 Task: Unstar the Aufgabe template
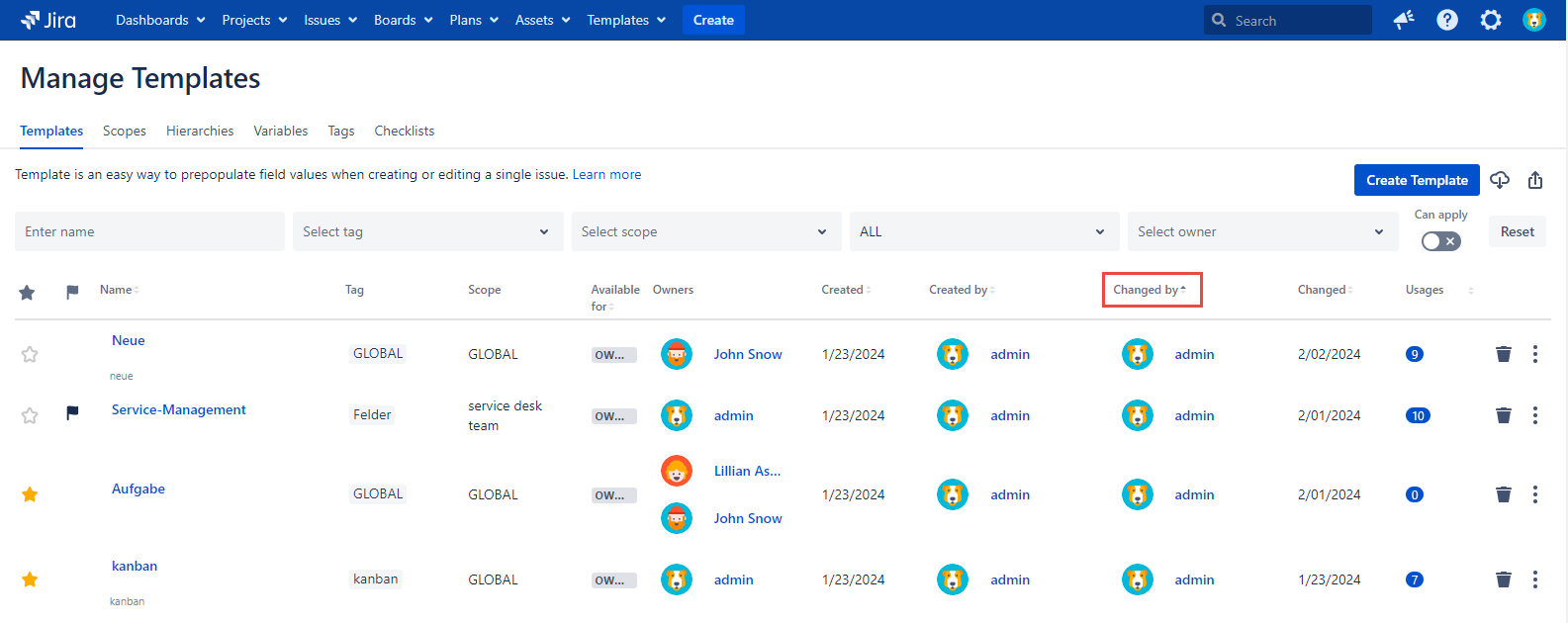point(30,494)
